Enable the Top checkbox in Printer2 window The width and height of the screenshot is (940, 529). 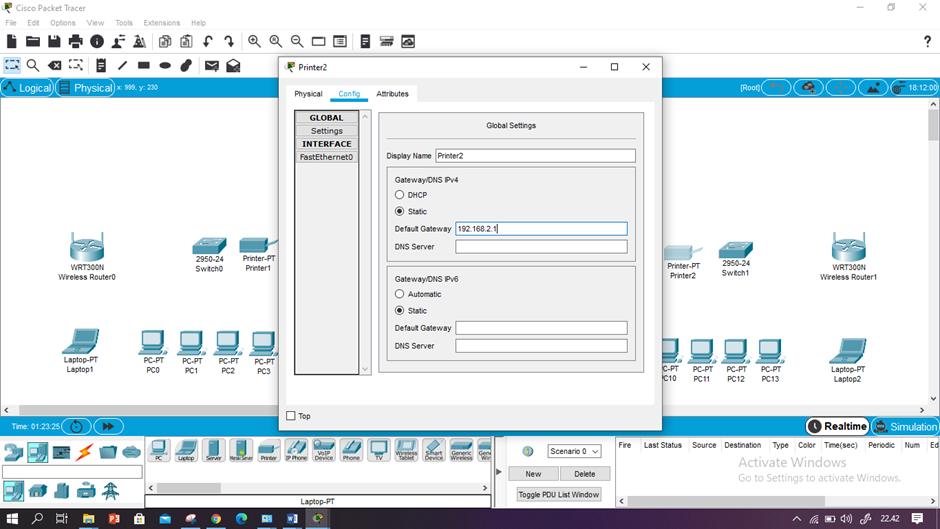point(291,416)
